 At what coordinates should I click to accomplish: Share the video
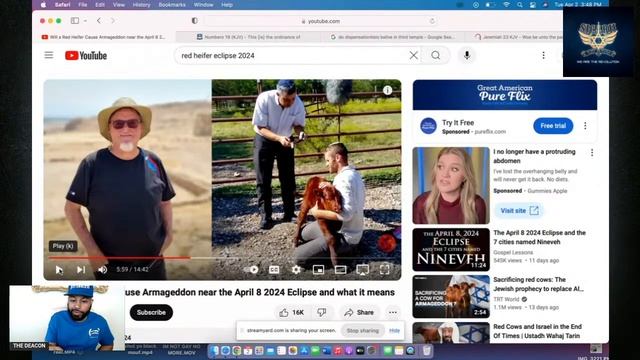[x=359, y=312]
